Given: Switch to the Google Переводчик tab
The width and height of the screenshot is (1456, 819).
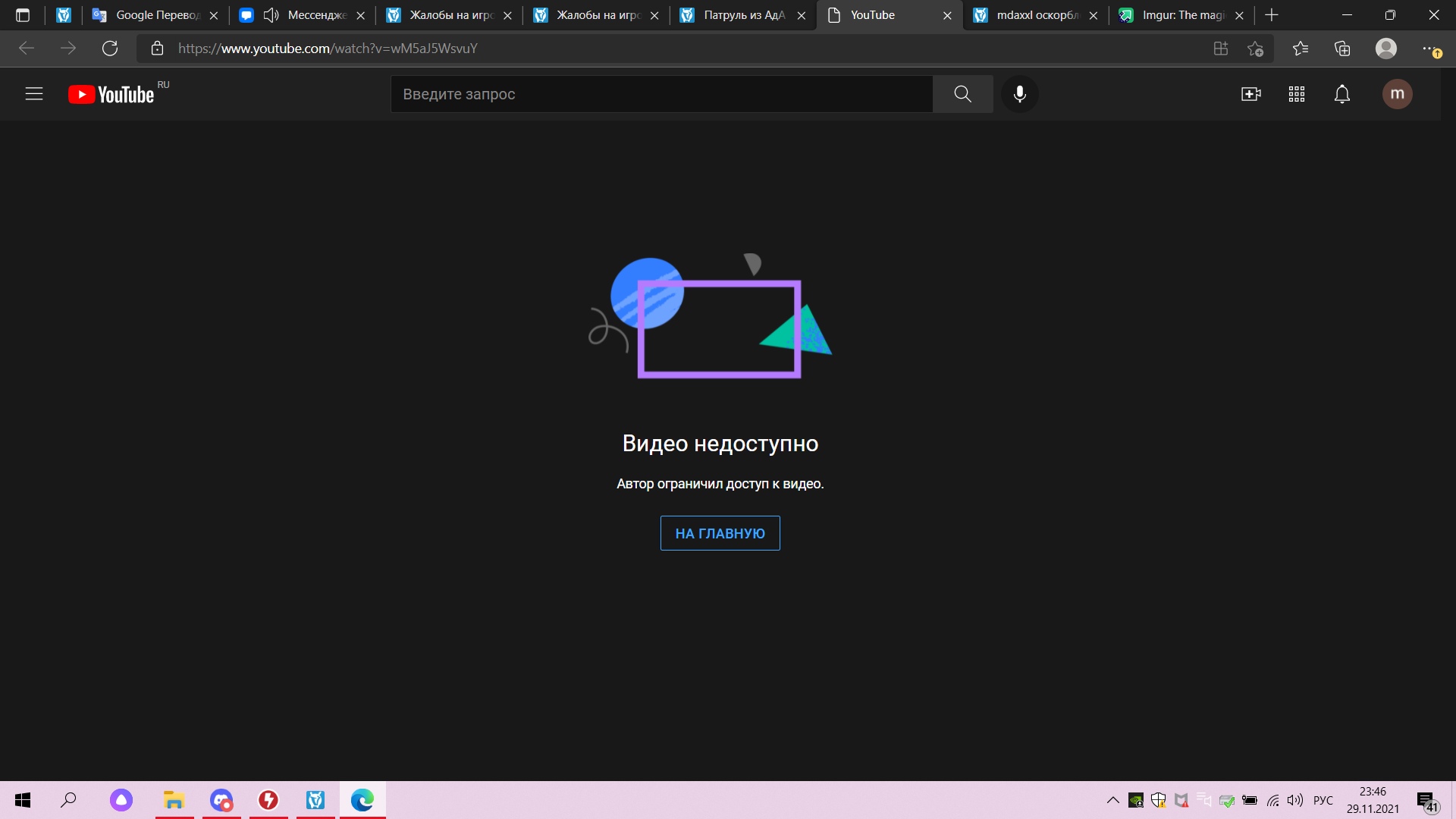Looking at the screenshot, I should 155,15.
